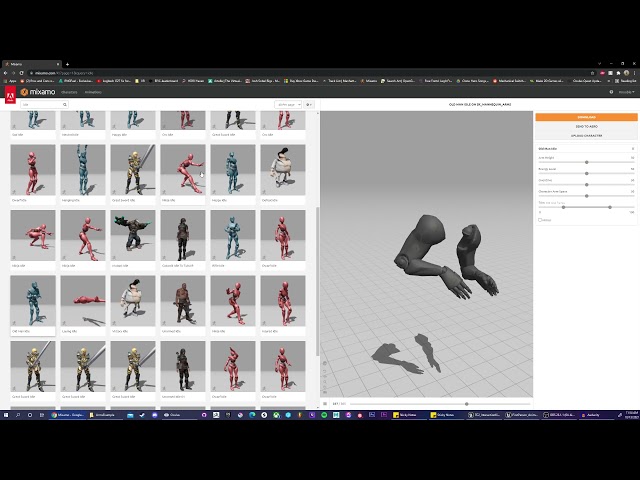Favorite the animation with the star icon
This screenshot has width=640, height=480.
[x=633, y=149]
